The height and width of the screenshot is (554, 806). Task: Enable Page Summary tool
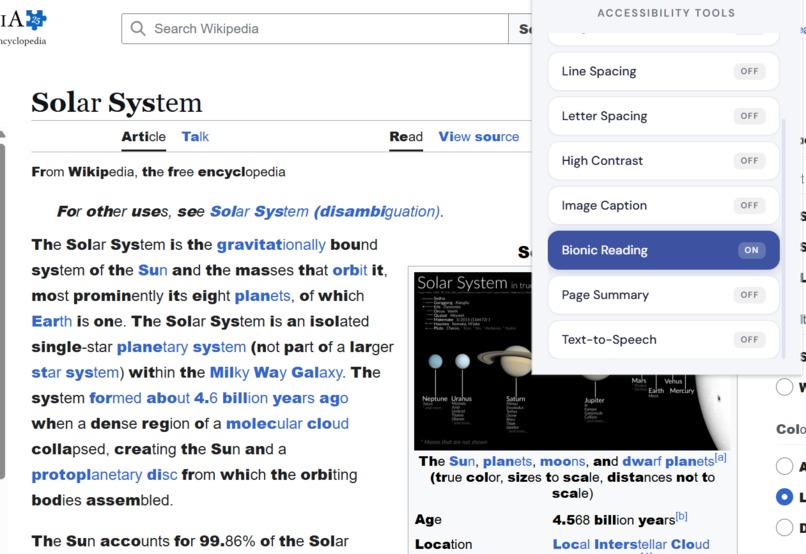click(x=663, y=294)
